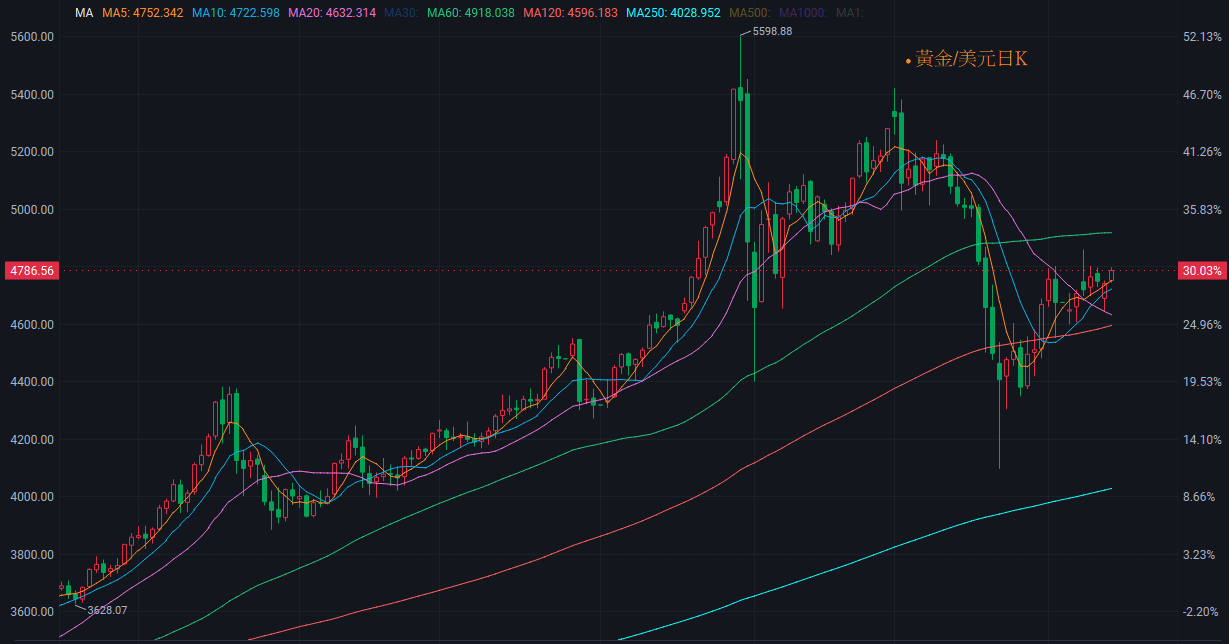Screen dimensions: 1229x644
Task: Toggle the MA10: 4722.598 line
Action: click(x=235, y=13)
